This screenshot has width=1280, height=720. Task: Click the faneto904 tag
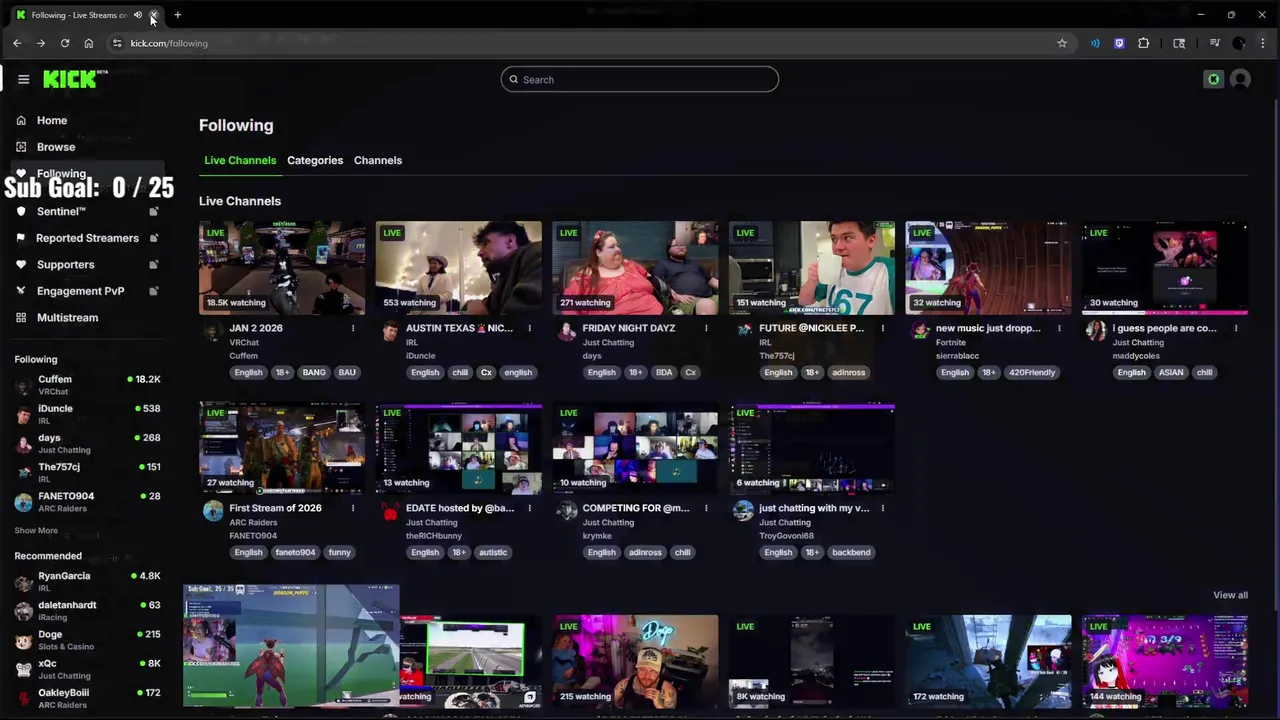click(x=295, y=552)
